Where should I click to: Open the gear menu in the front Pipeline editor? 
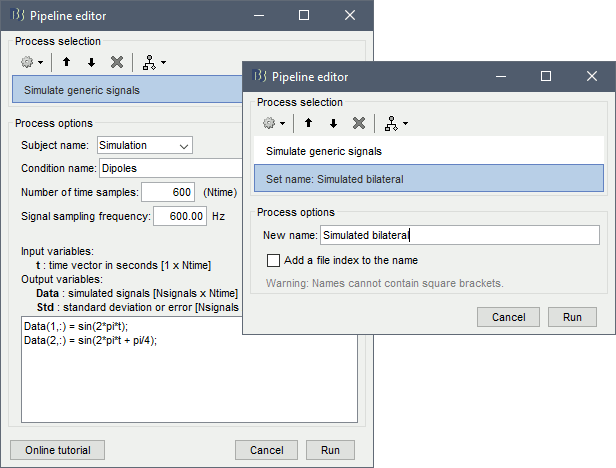click(x=273, y=123)
